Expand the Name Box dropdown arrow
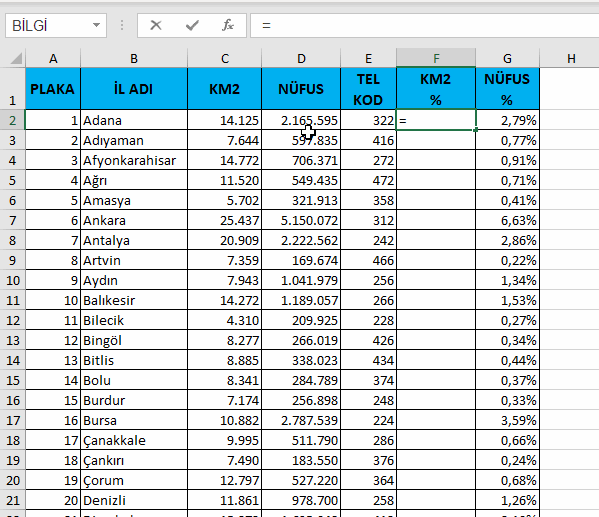 pyautogui.click(x=96, y=26)
